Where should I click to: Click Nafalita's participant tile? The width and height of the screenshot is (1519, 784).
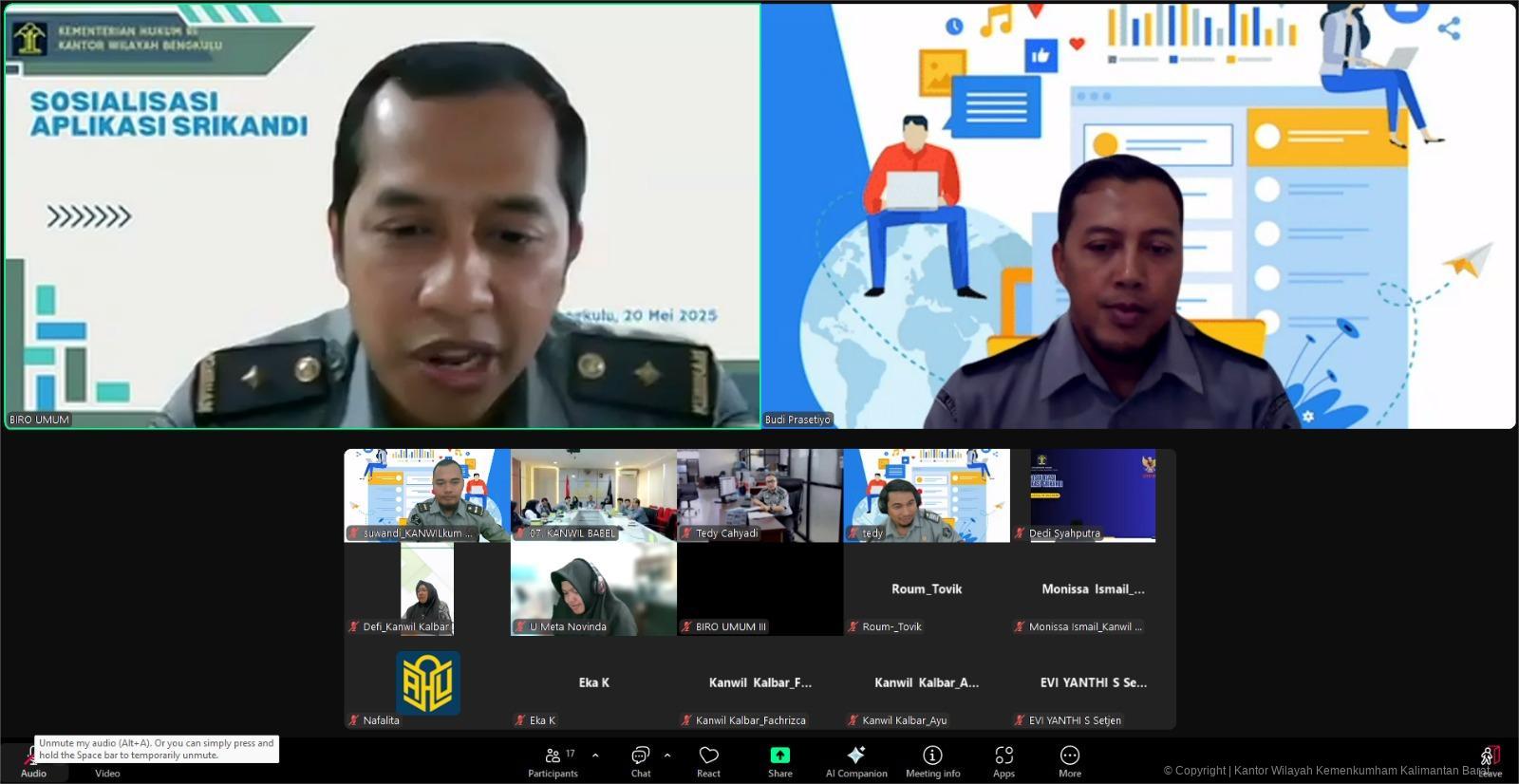(427, 682)
